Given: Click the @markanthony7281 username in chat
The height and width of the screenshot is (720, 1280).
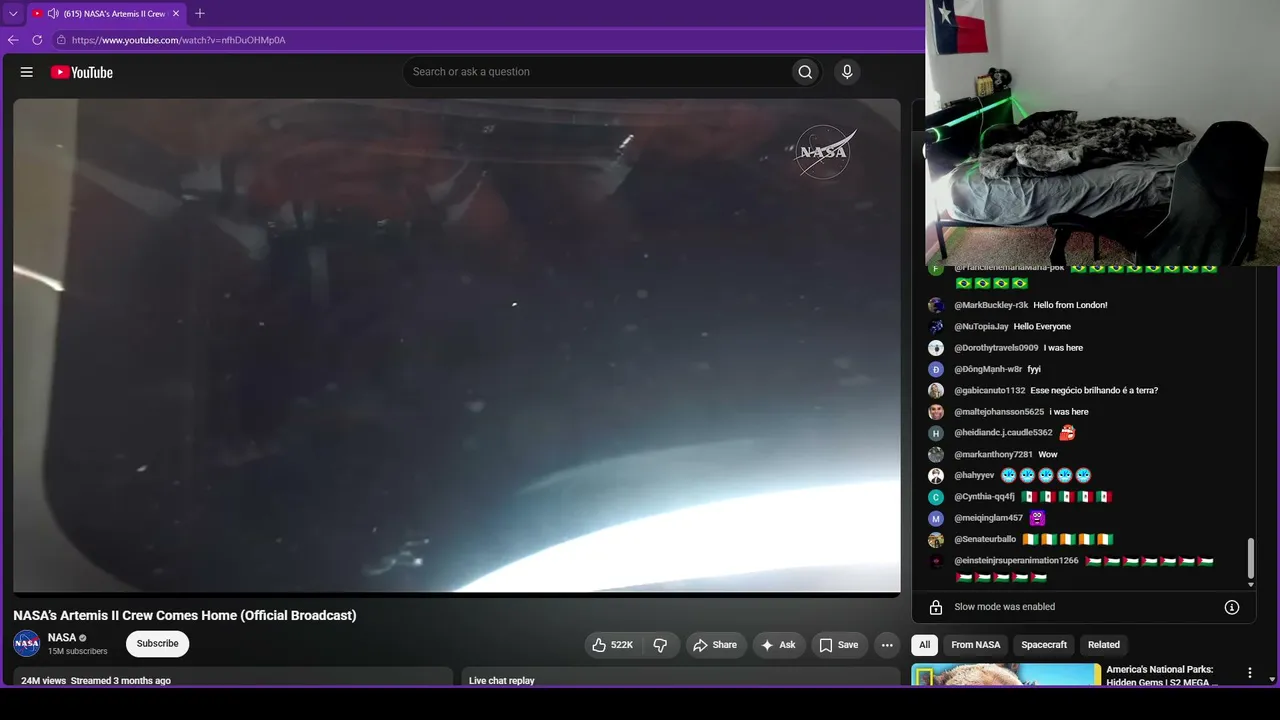Looking at the screenshot, I should [993, 455].
